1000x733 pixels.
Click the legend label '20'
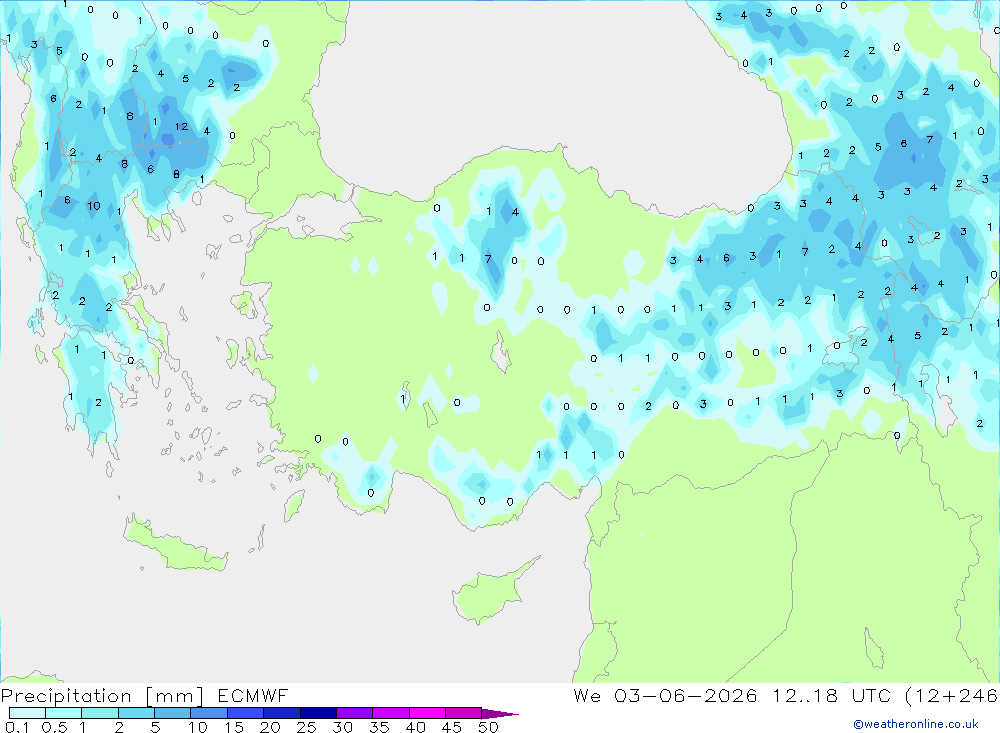[x=270, y=727]
